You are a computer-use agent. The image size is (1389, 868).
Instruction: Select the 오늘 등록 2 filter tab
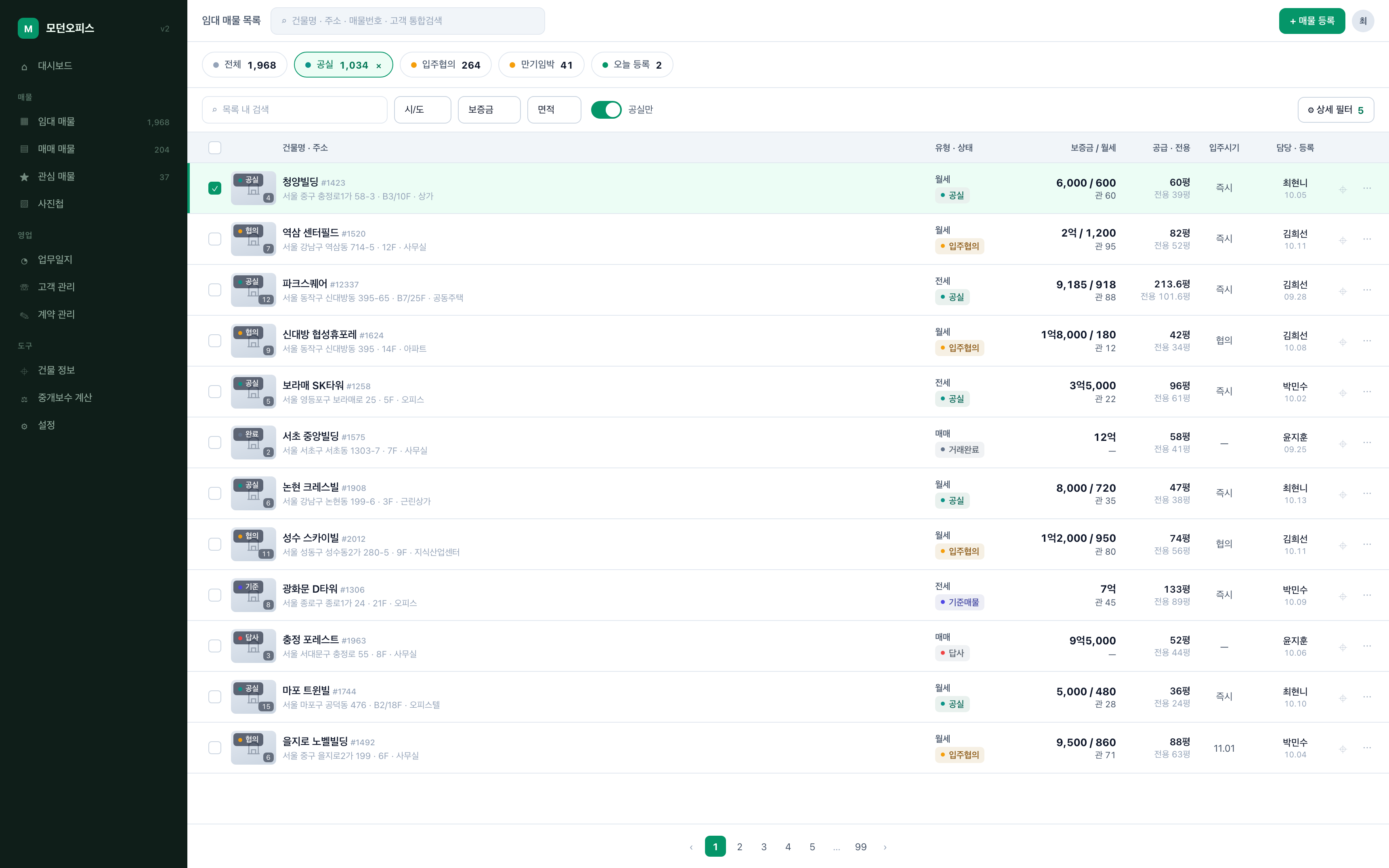pyautogui.click(x=632, y=65)
